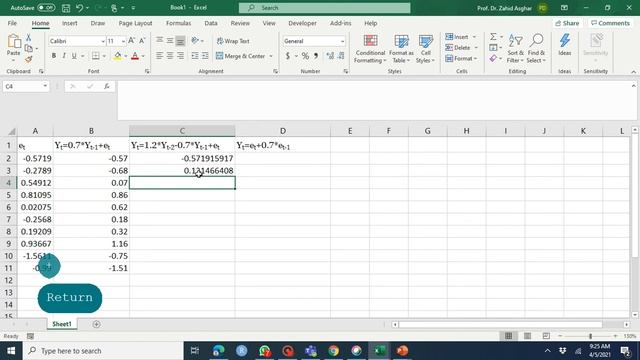Open Find & Select menu
Image resolution: width=640 pixels, height=360 pixels.
click(536, 49)
